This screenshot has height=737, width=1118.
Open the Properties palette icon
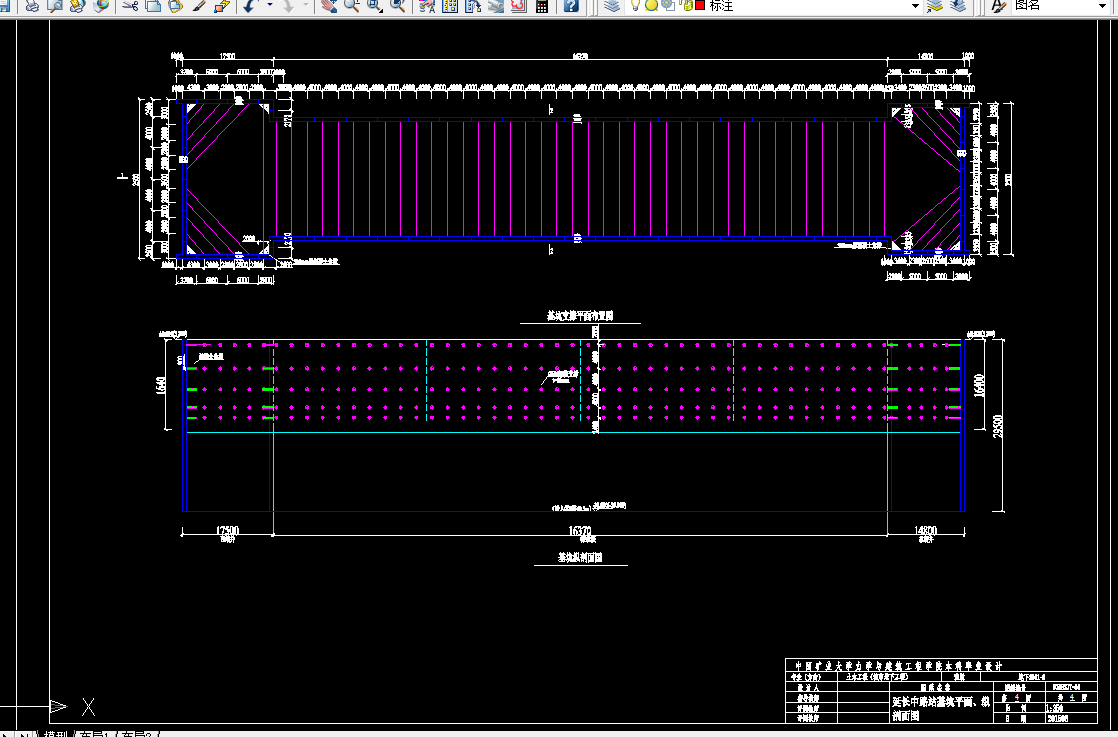(x=427, y=6)
